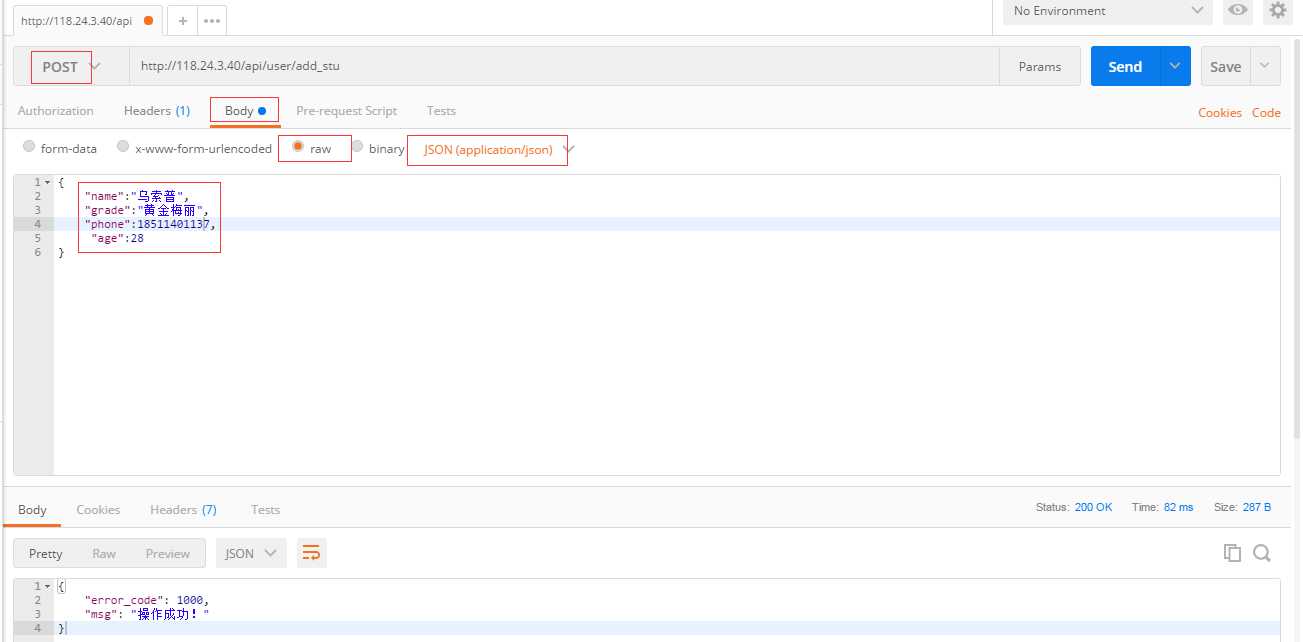The image size is (1303, 642).
Task: Switch to the response Tests tab
Action: point(265,510)
